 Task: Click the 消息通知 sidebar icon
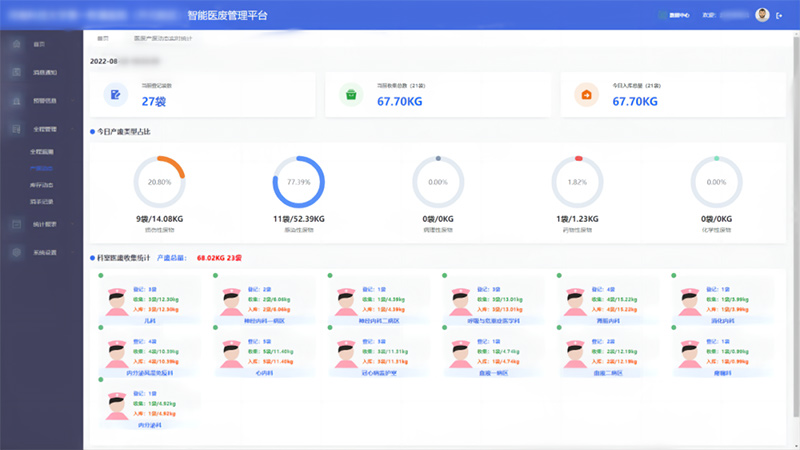pyautogui.click(x=16, y=72)
